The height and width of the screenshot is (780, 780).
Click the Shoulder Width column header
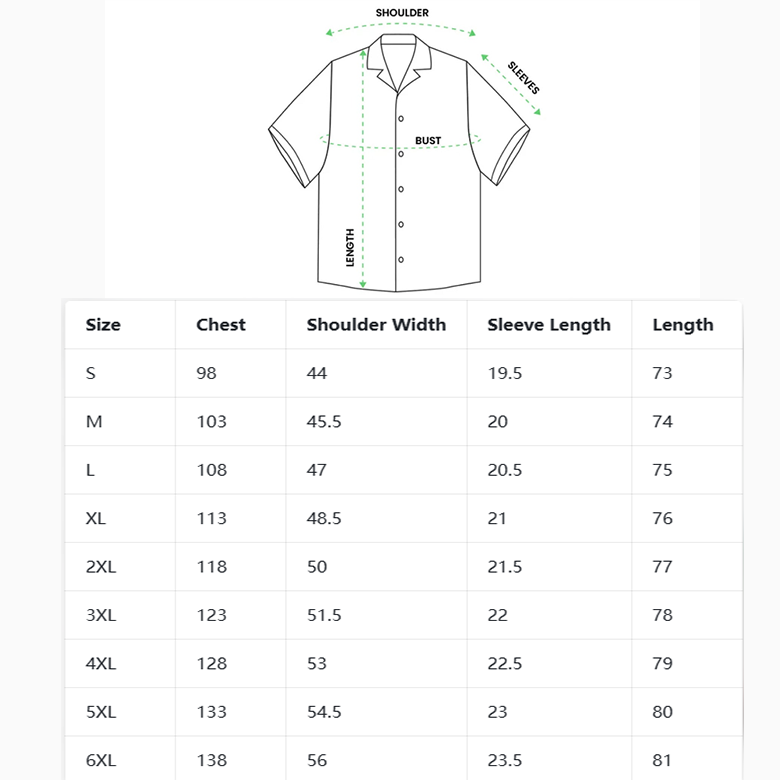tap(376, 325)
